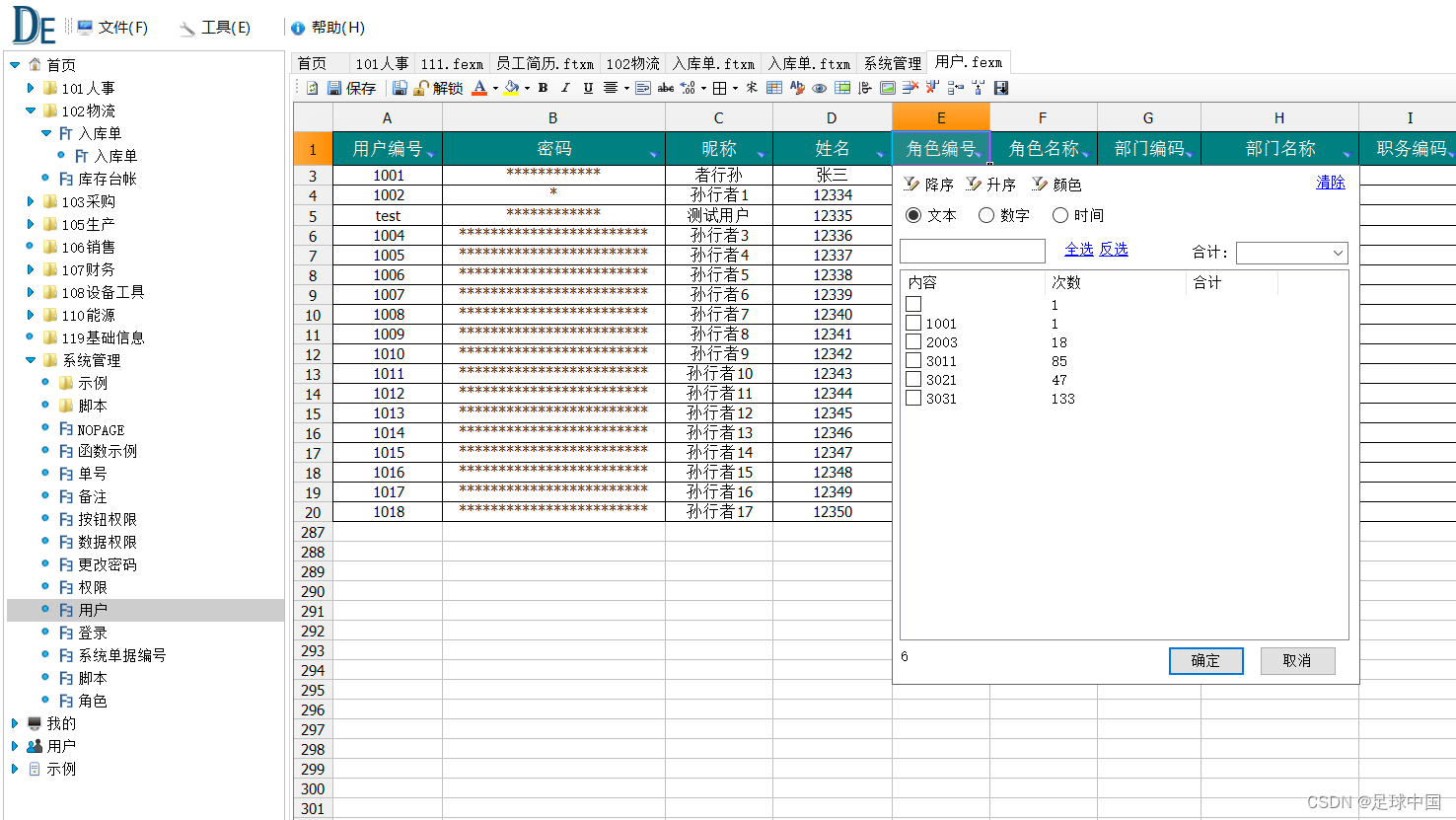Screen dimensions: 1456x820
Task: Open the 合计 dropdown in the filter panel
Action: (1291, 253)
